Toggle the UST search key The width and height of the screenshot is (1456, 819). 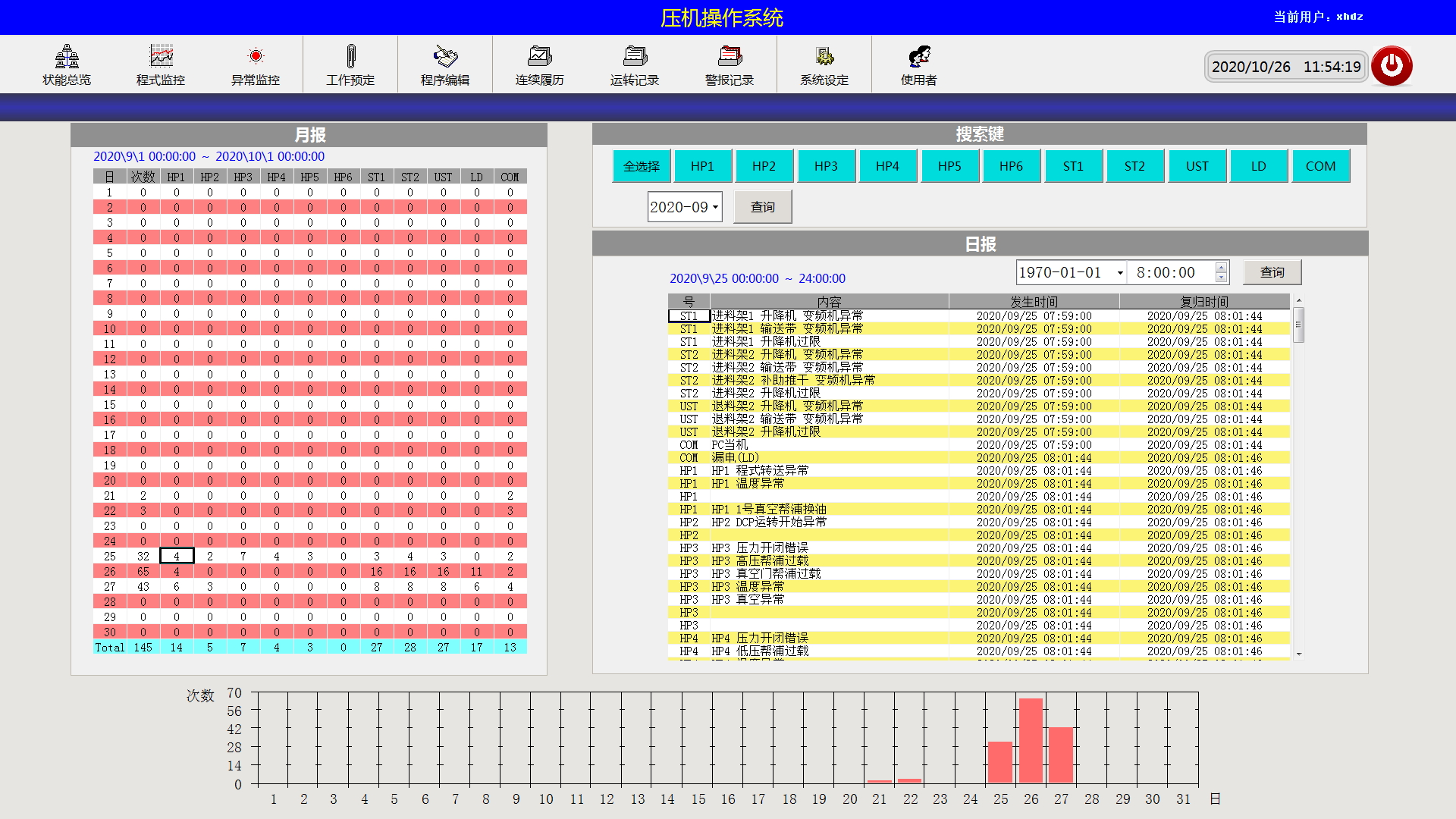pos(1197,166)
